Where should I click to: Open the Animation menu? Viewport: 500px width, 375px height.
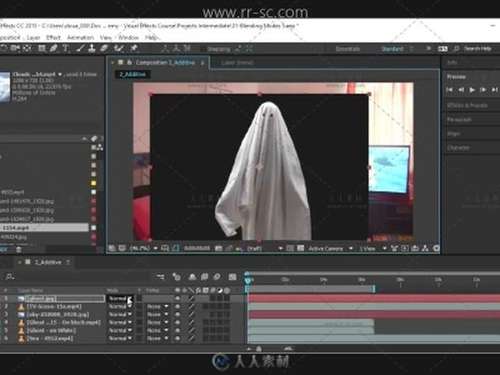point(80,37)
